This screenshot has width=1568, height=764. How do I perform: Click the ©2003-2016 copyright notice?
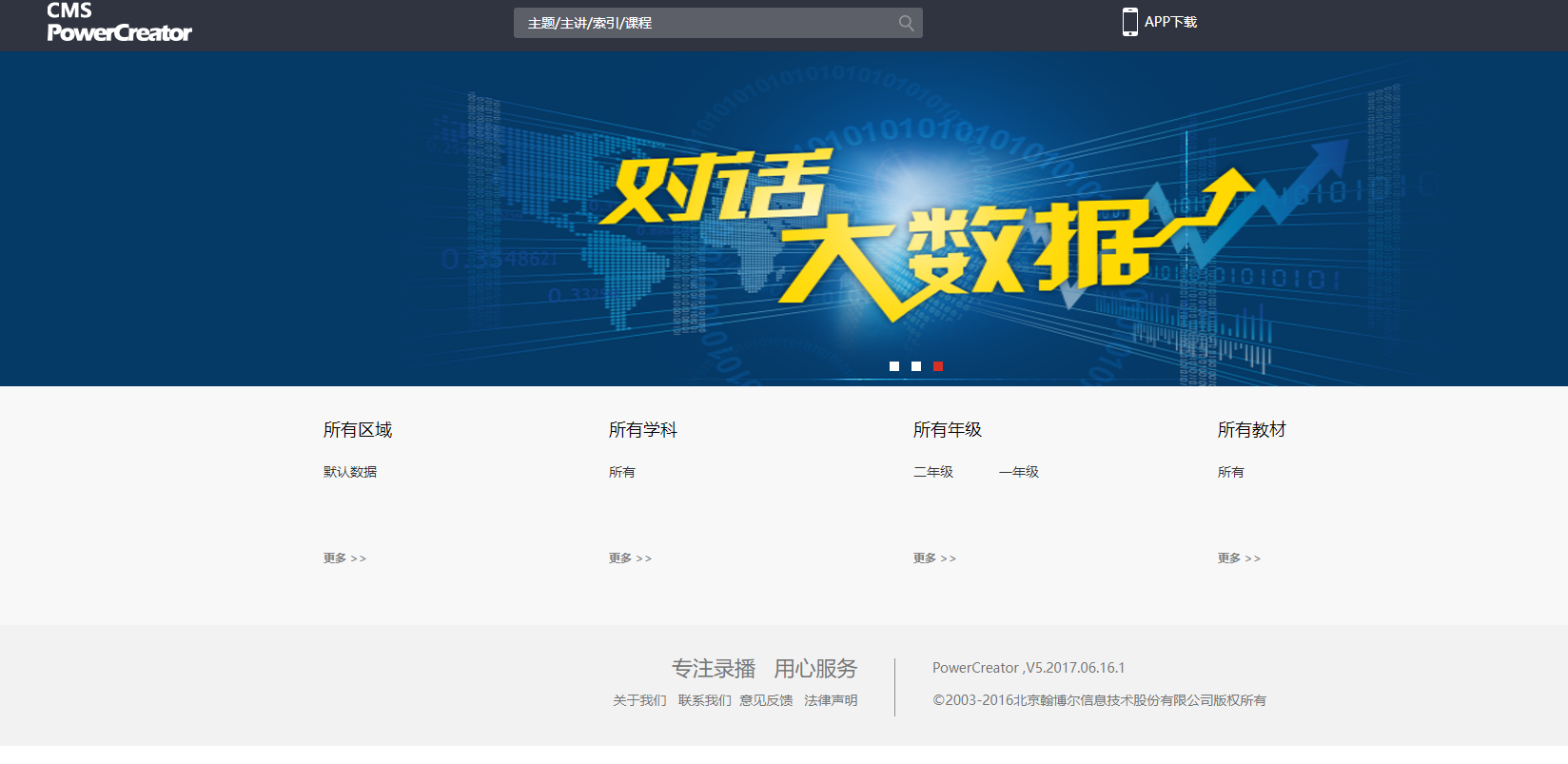tap(1099, 700)
